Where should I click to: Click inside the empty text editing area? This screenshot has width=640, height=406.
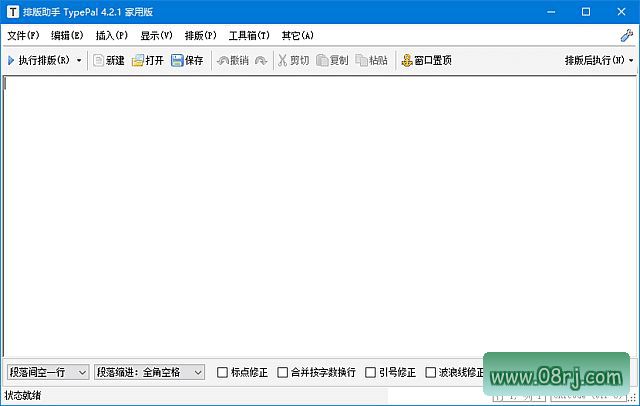tap(320, 216)
